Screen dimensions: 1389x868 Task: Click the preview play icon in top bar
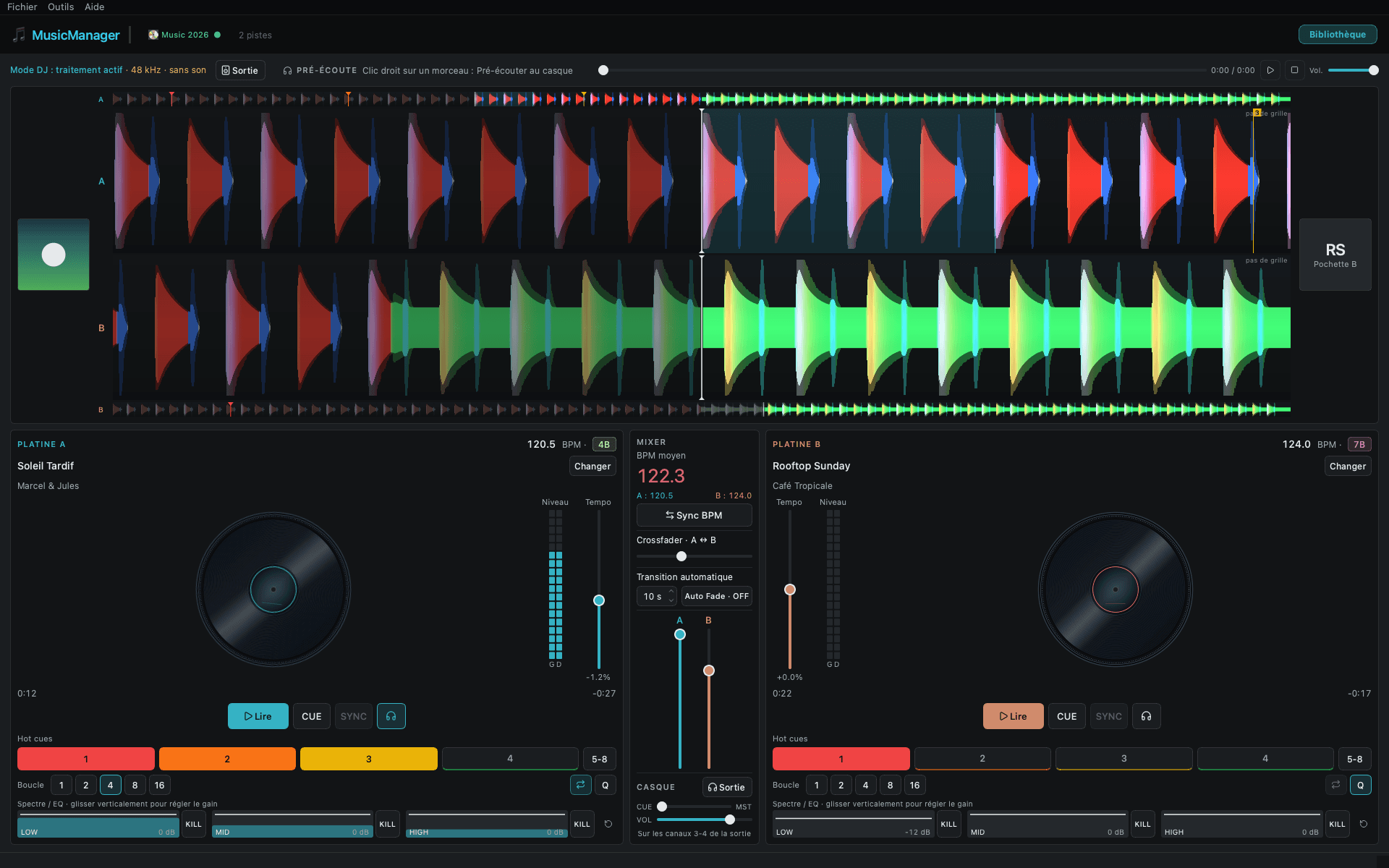[x=1270, y=70]
